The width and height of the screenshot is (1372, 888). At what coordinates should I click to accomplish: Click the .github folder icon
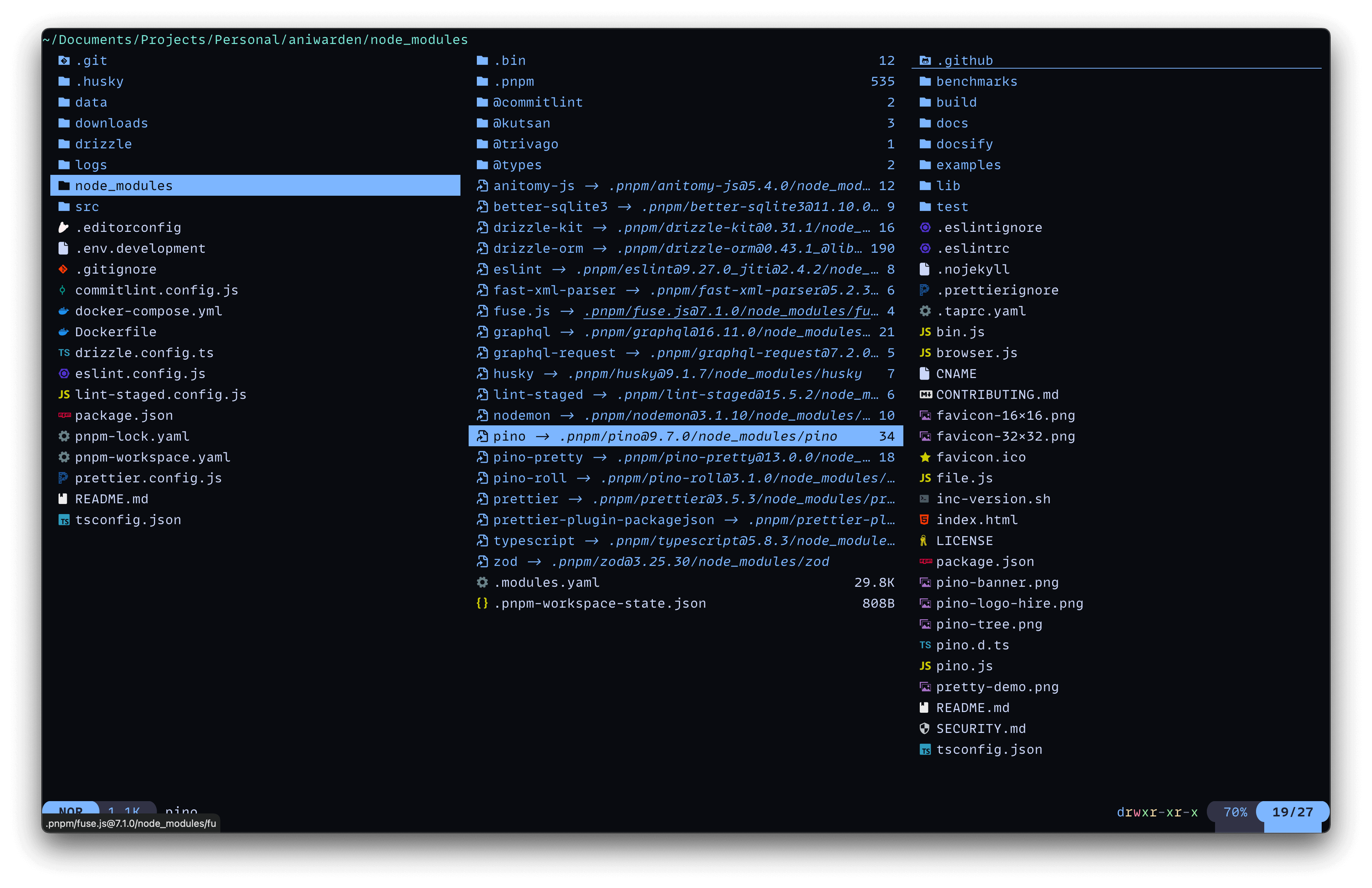925,60
